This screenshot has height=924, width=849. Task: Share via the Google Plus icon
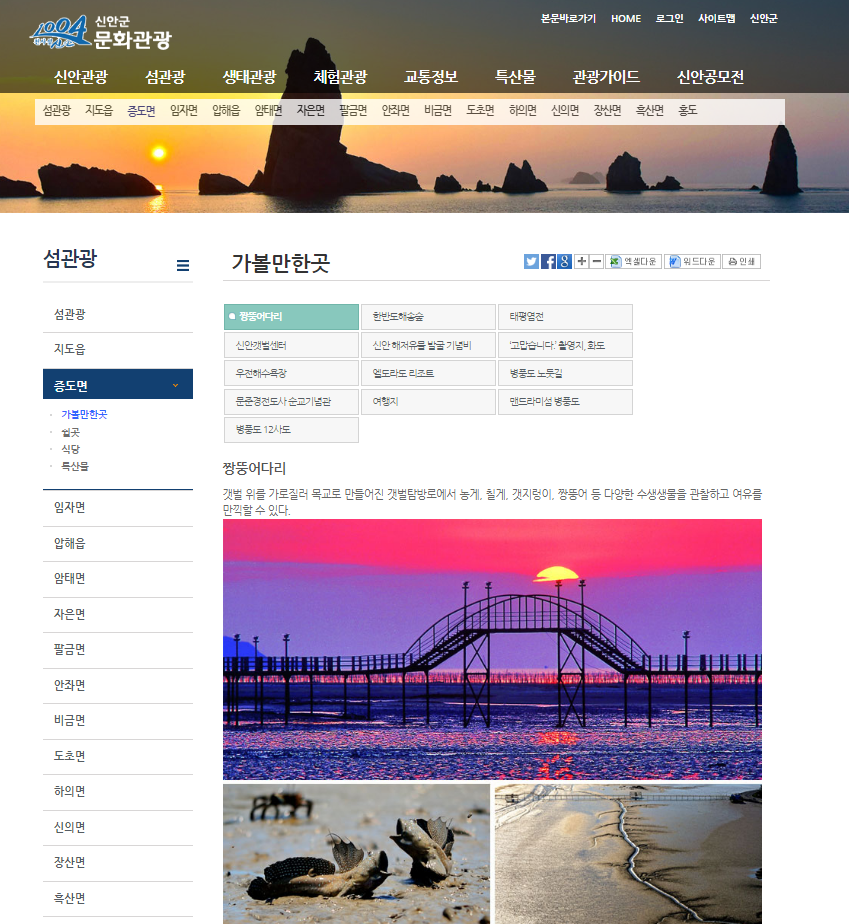point(565,262)
